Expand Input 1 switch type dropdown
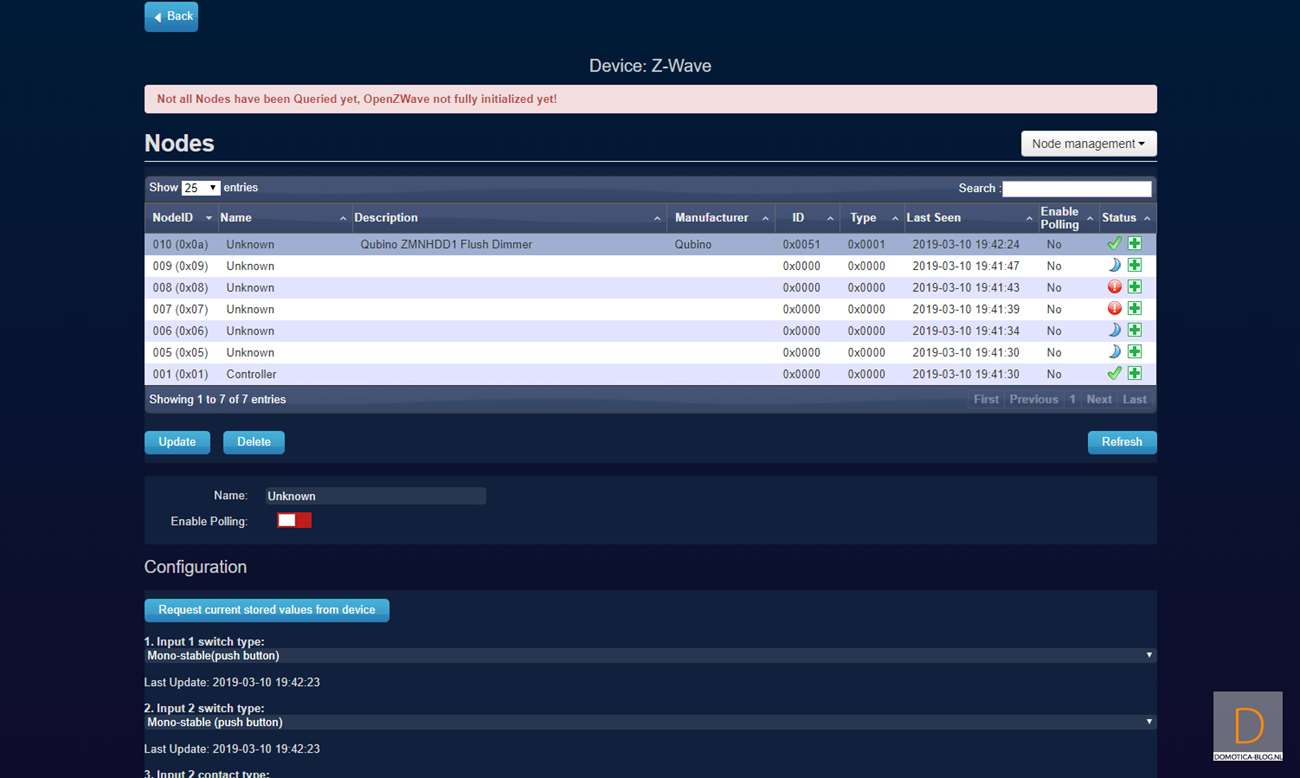The image size is (1300, 778). point(650,656)
